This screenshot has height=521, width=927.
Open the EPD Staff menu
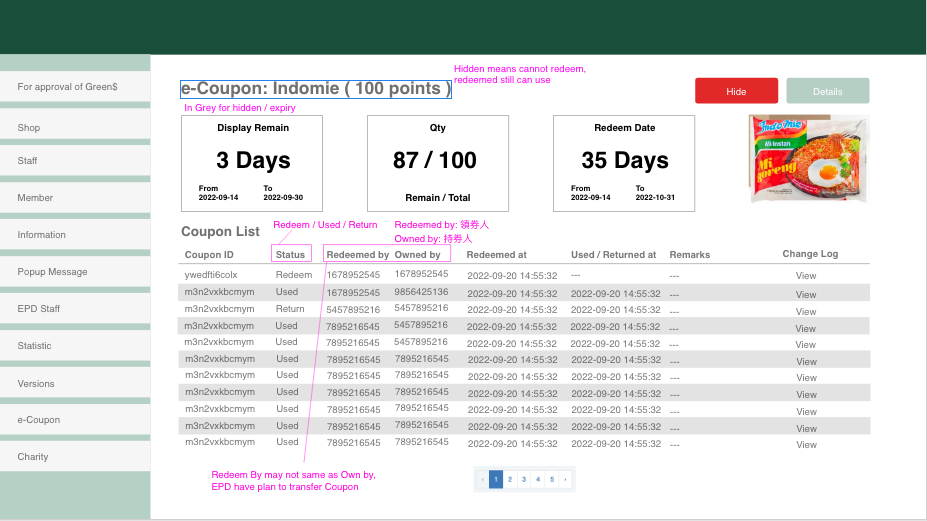pos(75,309)
